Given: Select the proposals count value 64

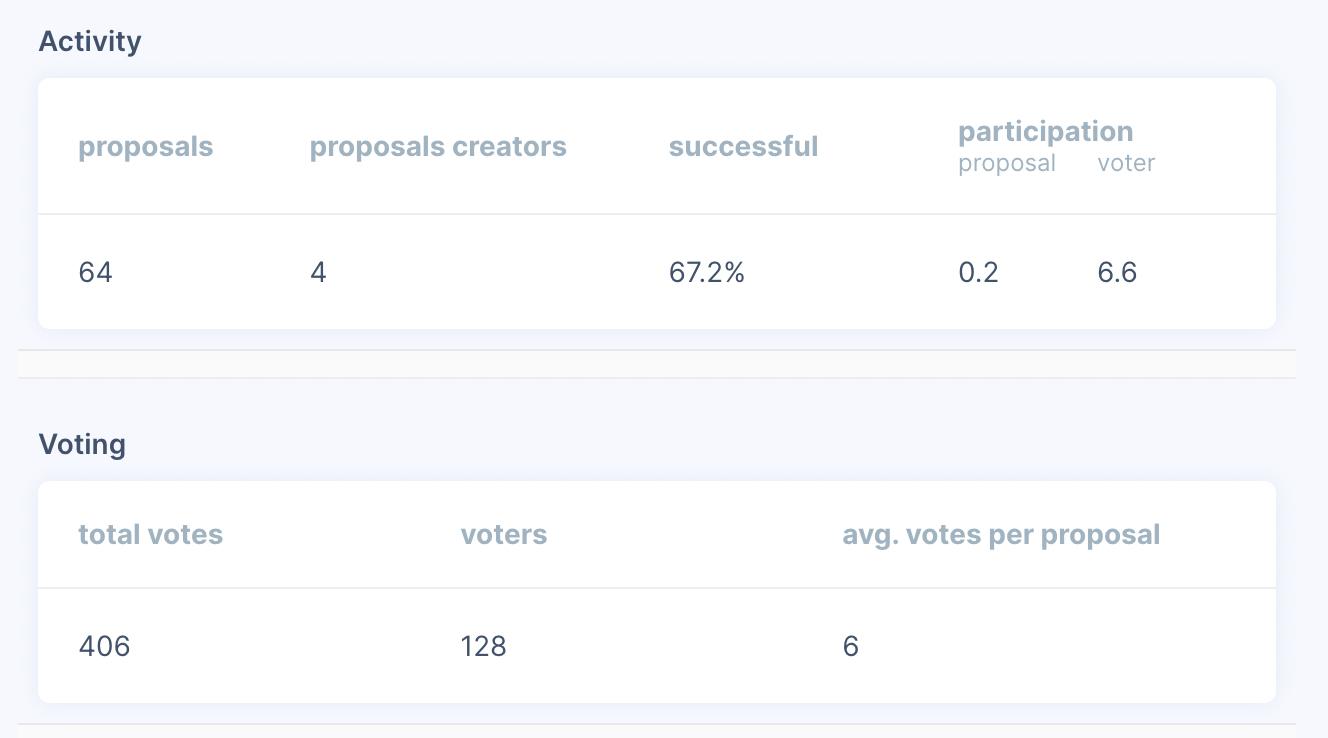Looking at the screenshot, I should point(96,273).
